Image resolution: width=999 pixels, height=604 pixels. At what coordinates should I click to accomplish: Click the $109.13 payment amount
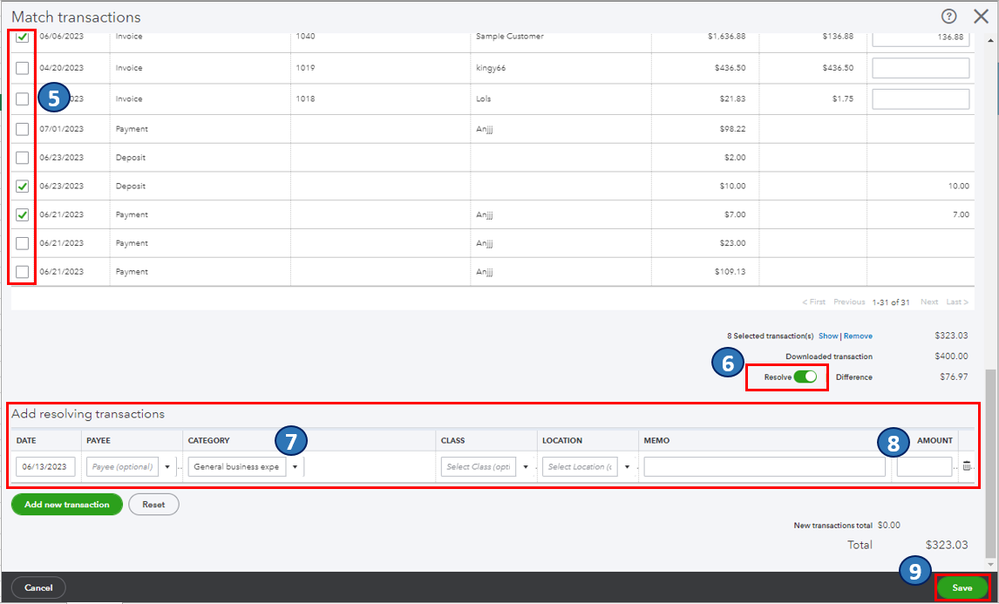730,271
